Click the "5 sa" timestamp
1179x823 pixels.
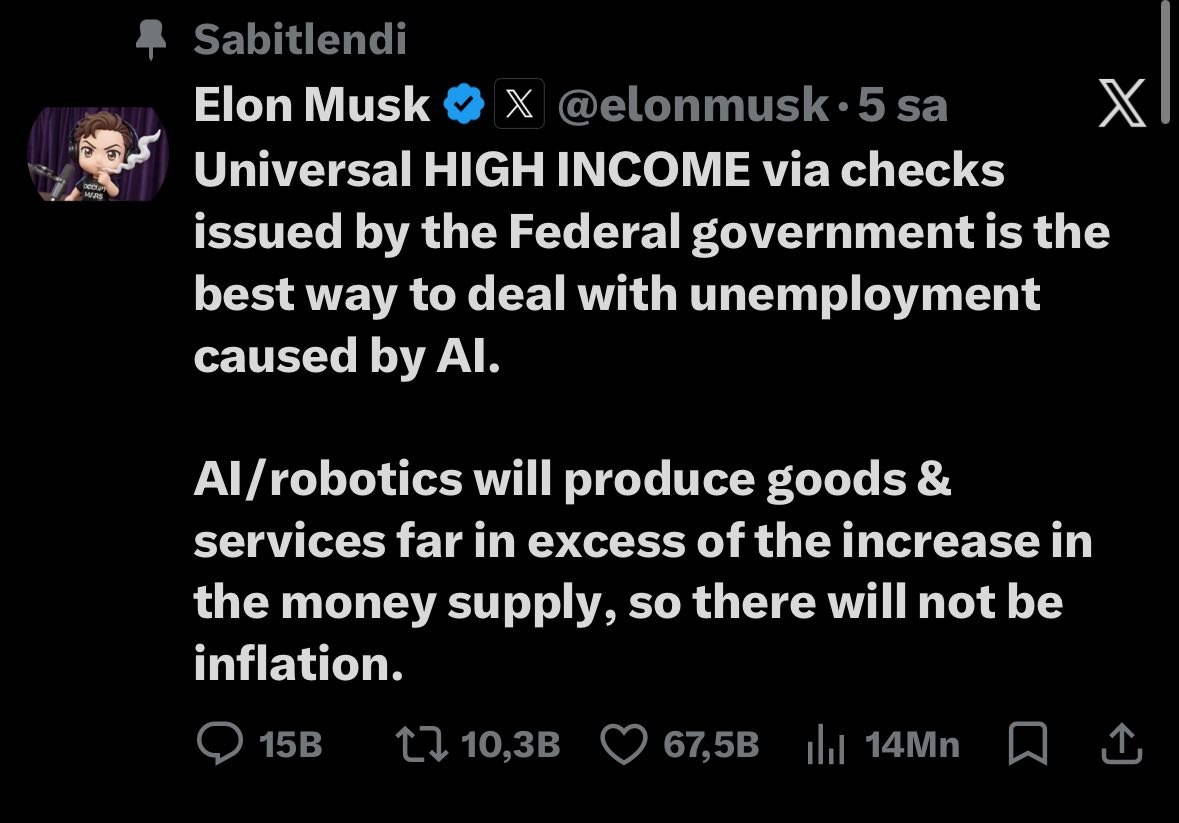click(x=903, y=104)
